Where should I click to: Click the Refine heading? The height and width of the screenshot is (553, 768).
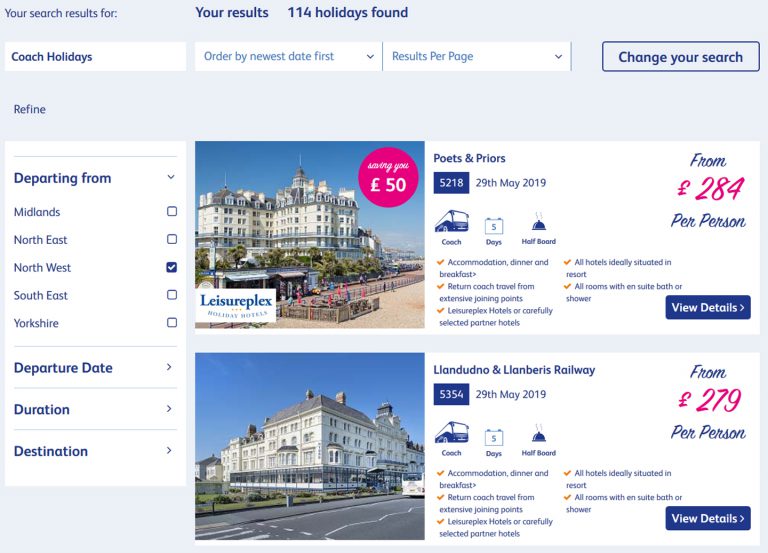(x=30, y=109)
